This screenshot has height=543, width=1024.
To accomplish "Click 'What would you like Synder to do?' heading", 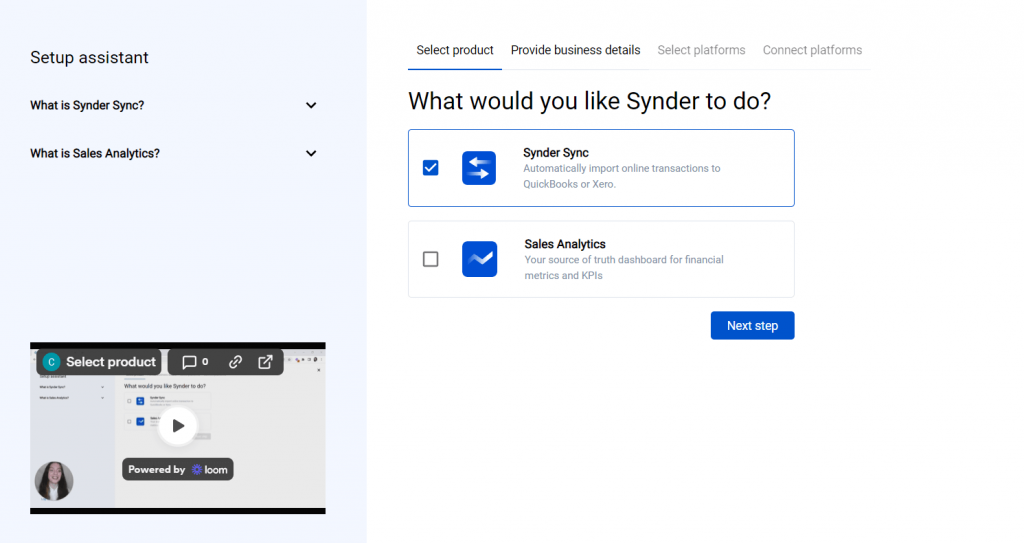I will 590,101.
